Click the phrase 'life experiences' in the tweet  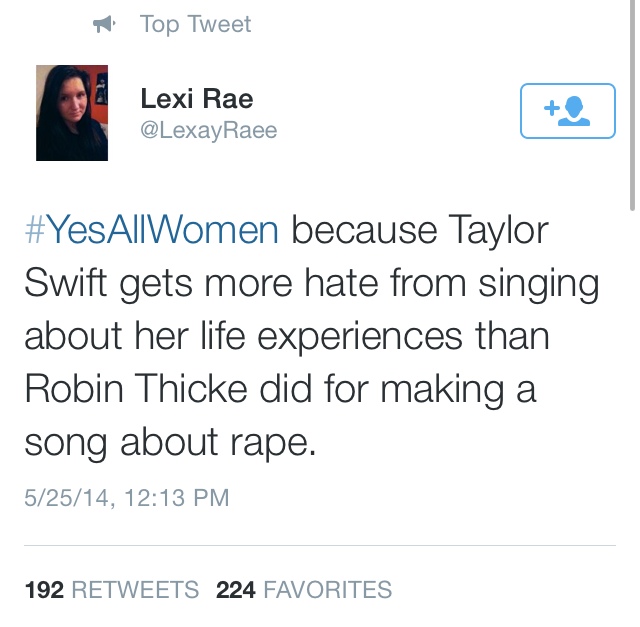click(360, 336)
